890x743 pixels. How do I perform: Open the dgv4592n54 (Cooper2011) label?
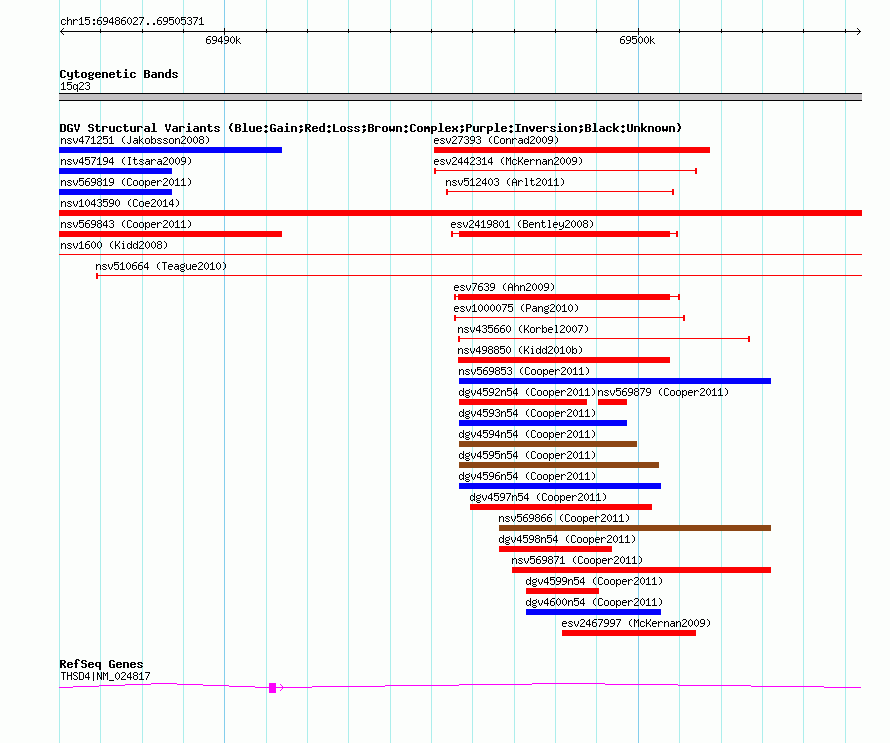coord(527,392)
